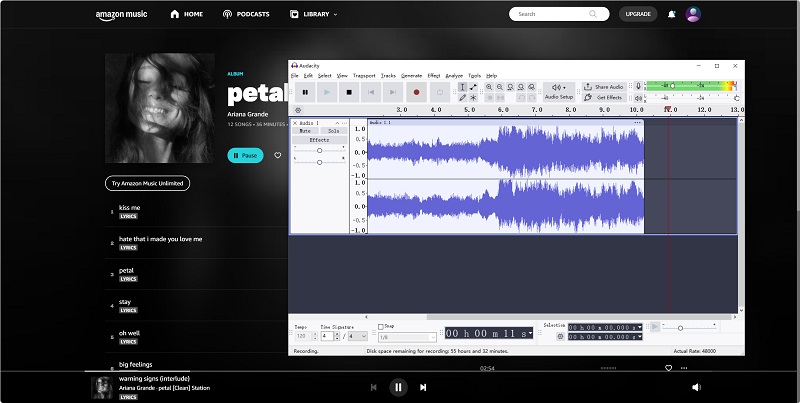Open the Tracks menu in Audacity
This screenshot has width=800, height=403.
click(x=388, y=75)
